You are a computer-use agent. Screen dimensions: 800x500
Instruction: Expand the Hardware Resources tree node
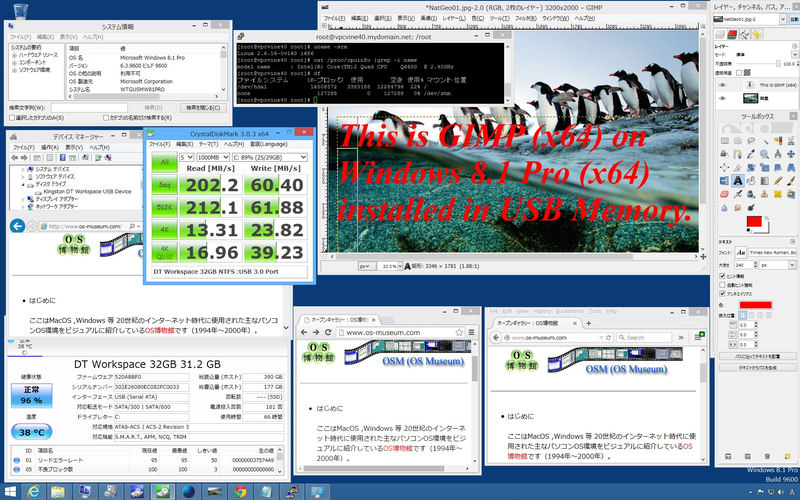click(x=14, y=55)
